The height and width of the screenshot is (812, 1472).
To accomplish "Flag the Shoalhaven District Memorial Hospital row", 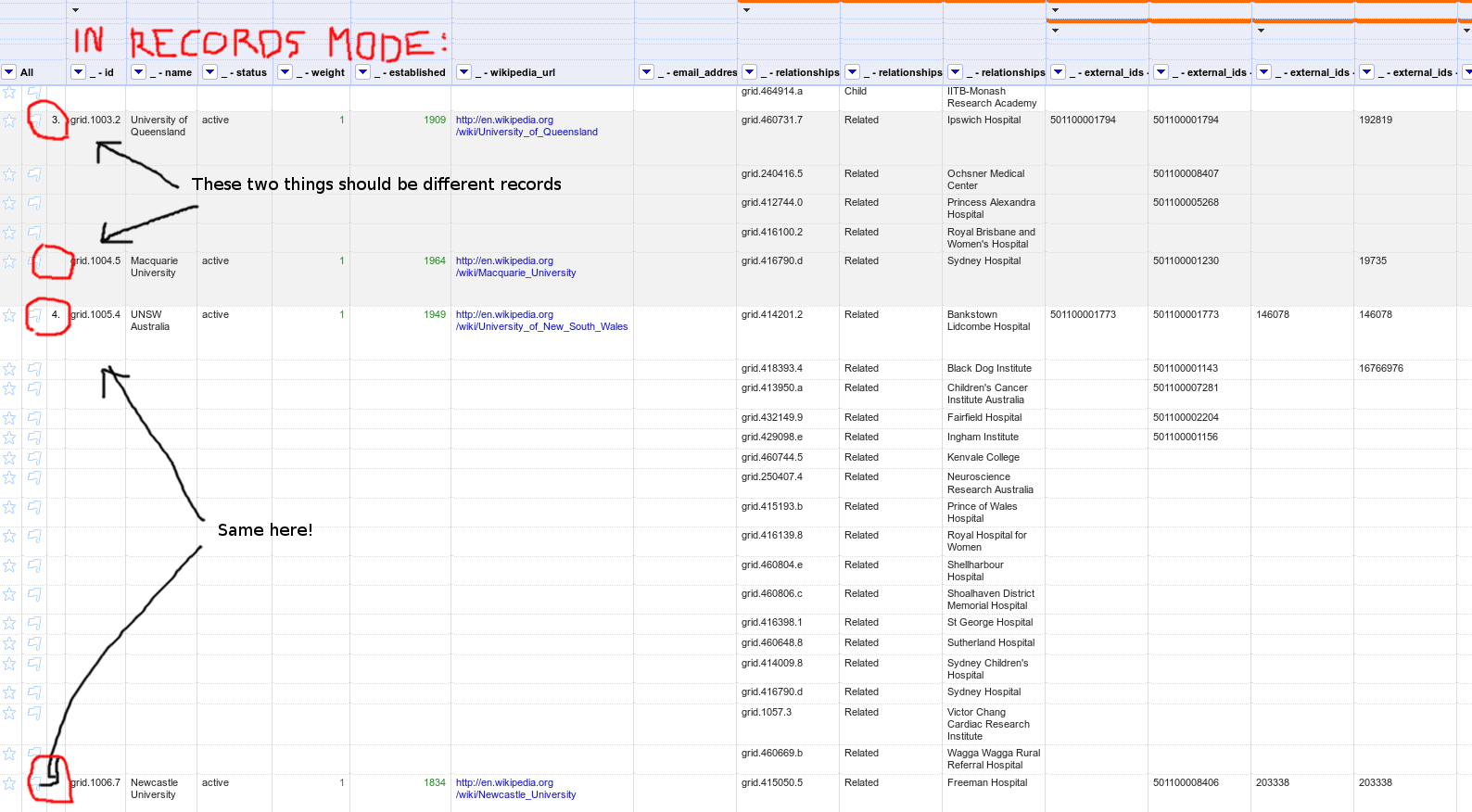I will click(x=34, y=594).
